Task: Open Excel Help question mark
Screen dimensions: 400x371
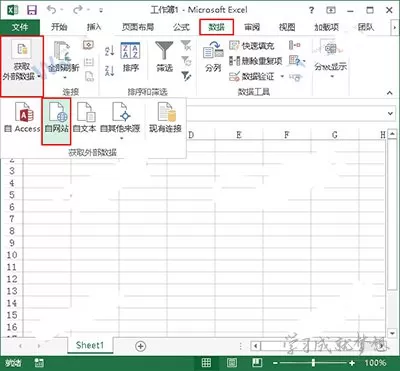Action: click(x=311, y=10)
